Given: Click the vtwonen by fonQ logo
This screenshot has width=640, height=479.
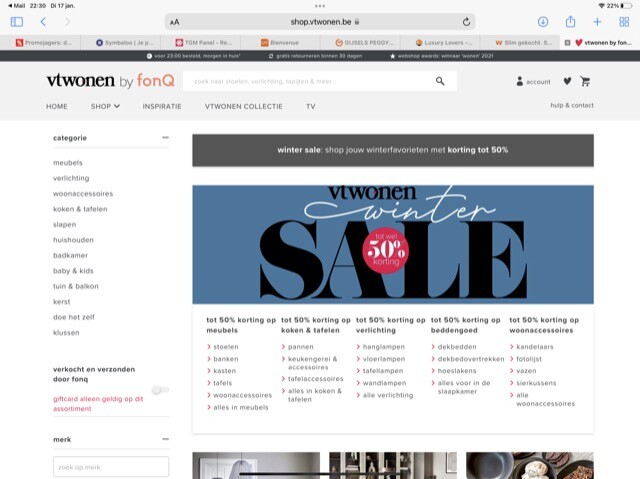Looking at the screenshot, I should point(111,80).
